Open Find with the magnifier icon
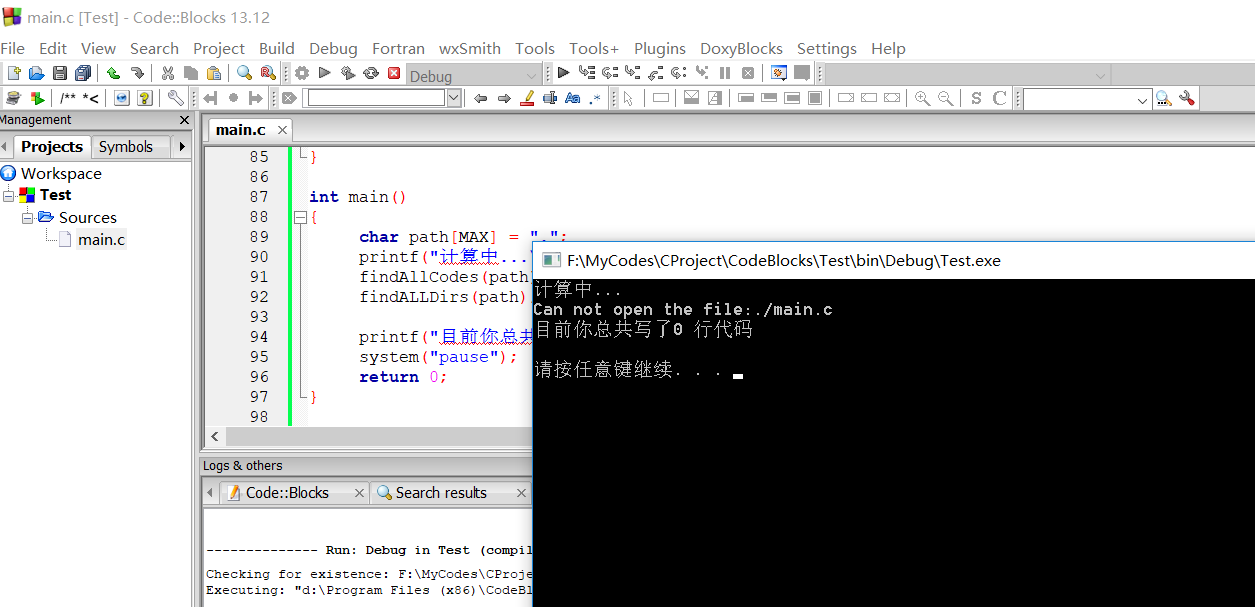 244,73
